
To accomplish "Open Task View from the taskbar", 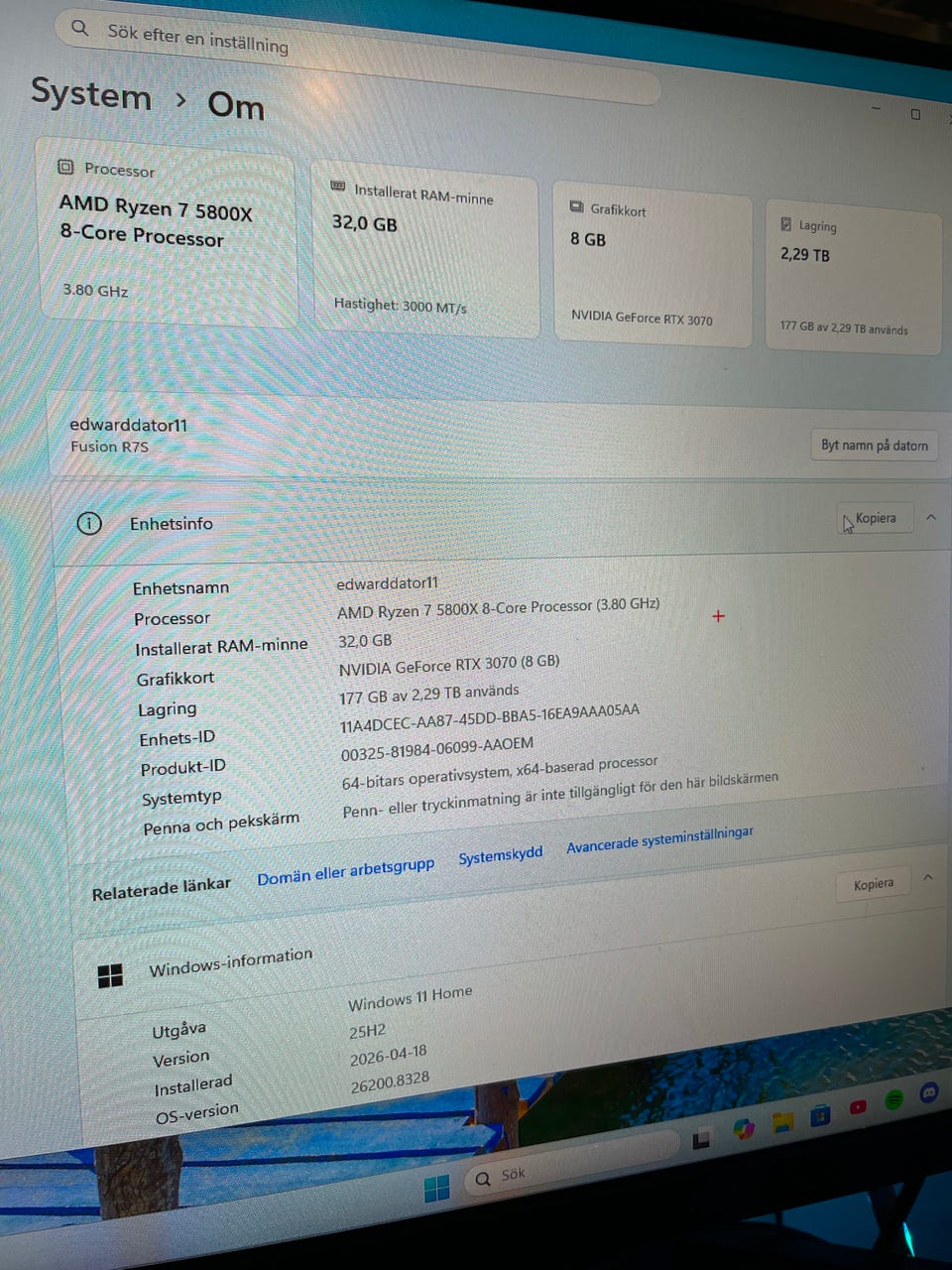I will 701,1139.
